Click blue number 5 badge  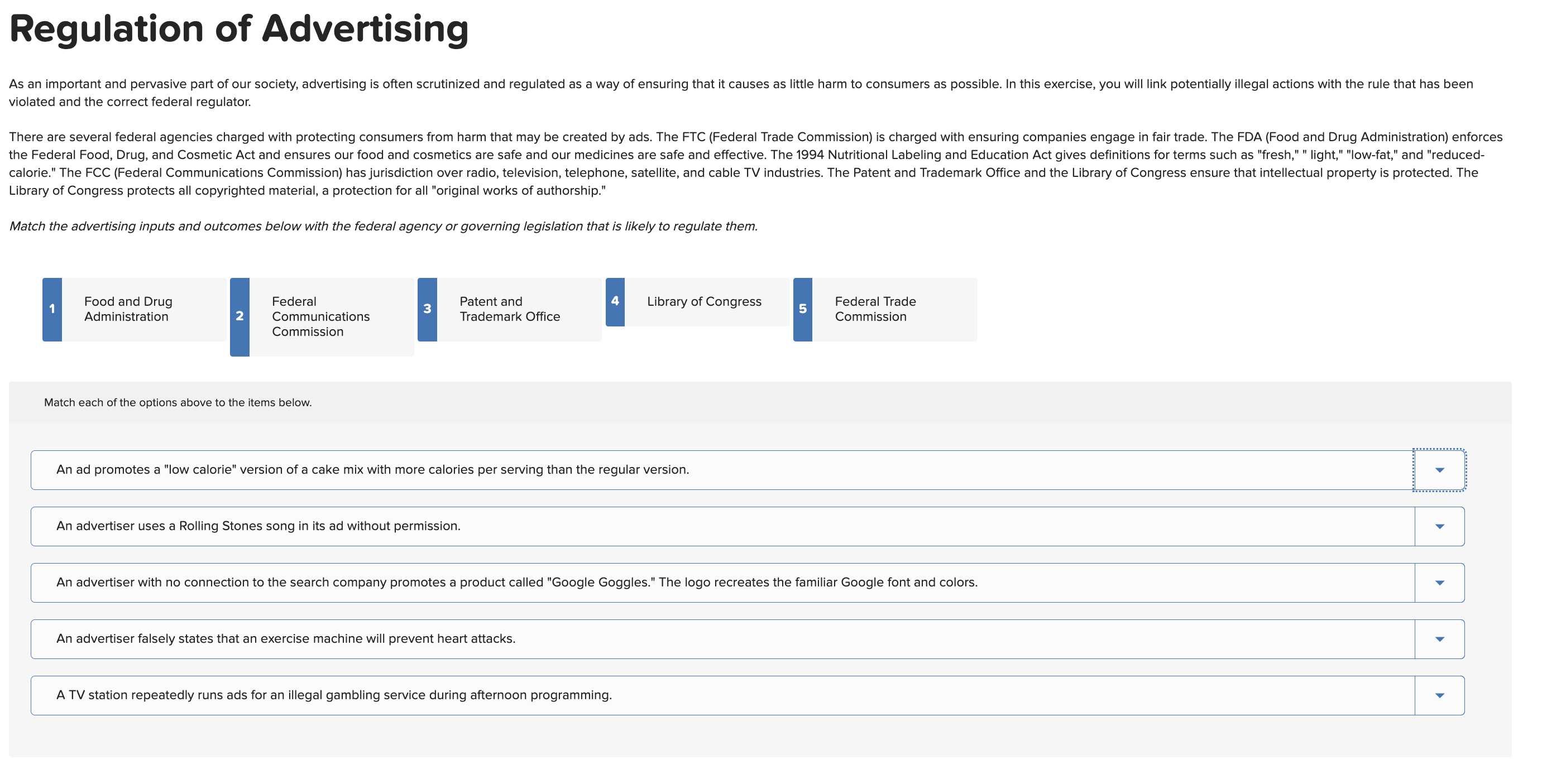point(802,309)
